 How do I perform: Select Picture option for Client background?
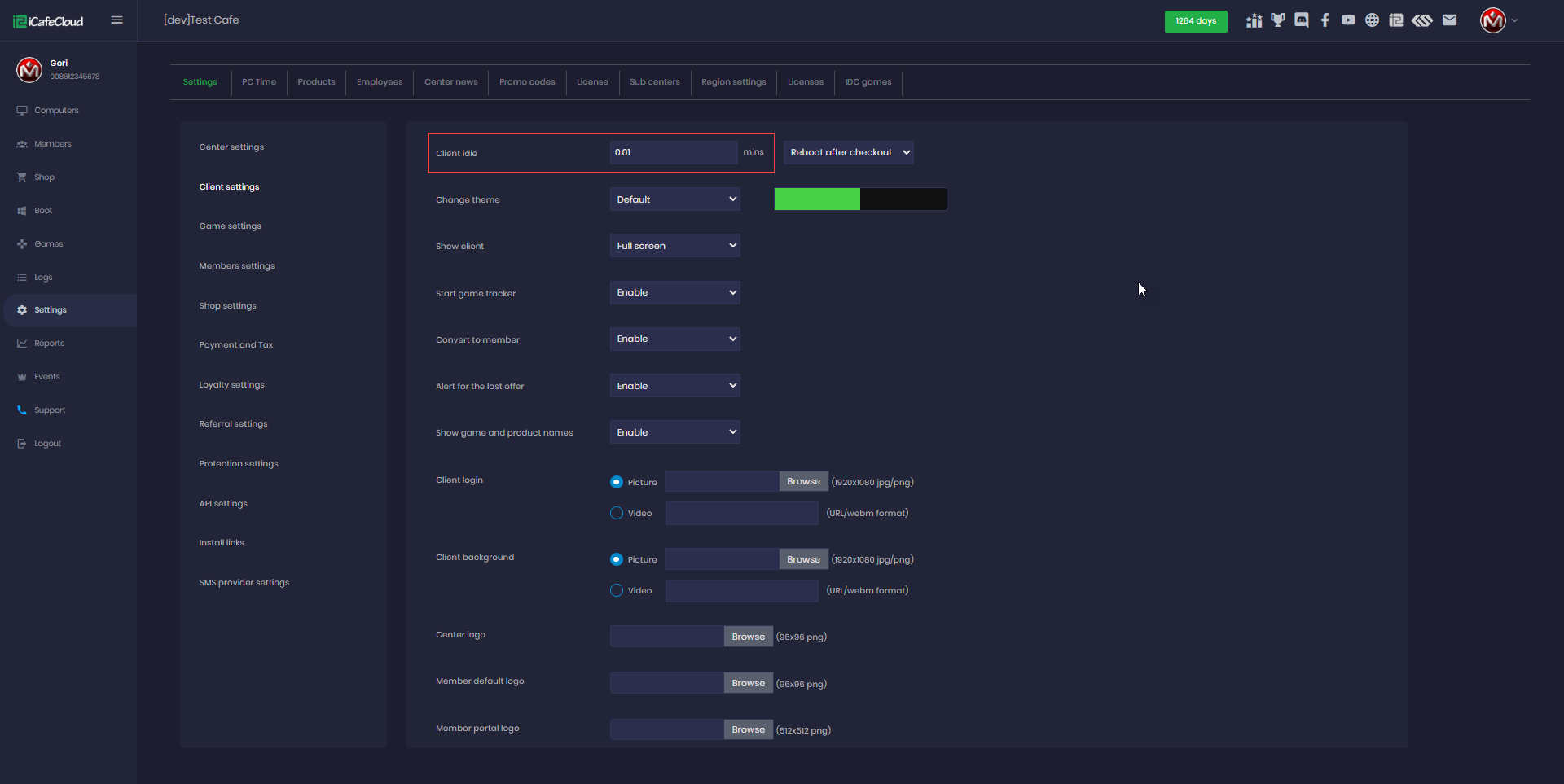click(617, 559)
